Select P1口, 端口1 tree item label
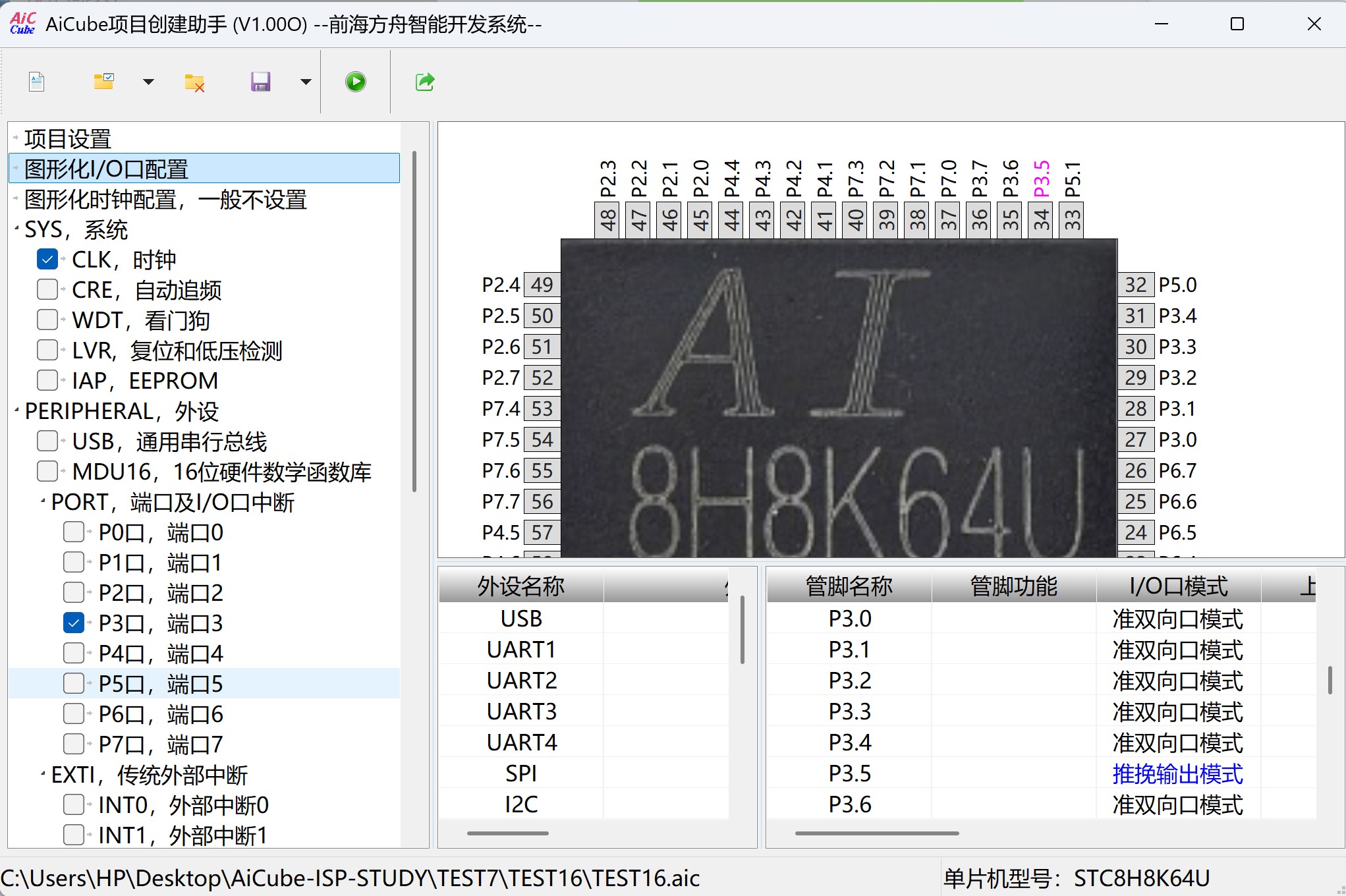This screenshot has width=1346, height=896. pyautogui.click(x=160, y=563)
